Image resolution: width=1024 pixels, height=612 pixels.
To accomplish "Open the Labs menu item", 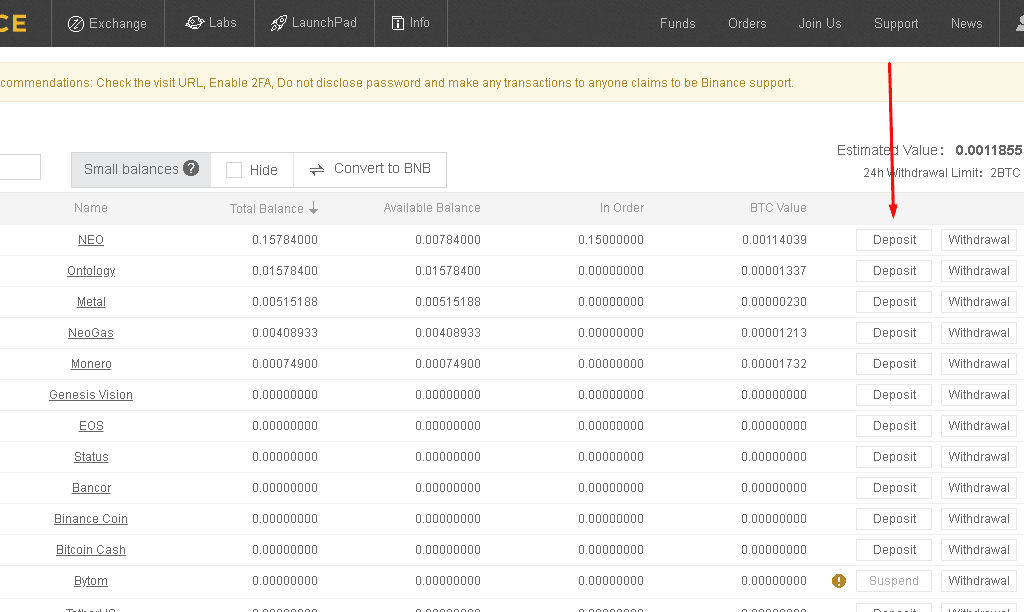I will [210, 23].
